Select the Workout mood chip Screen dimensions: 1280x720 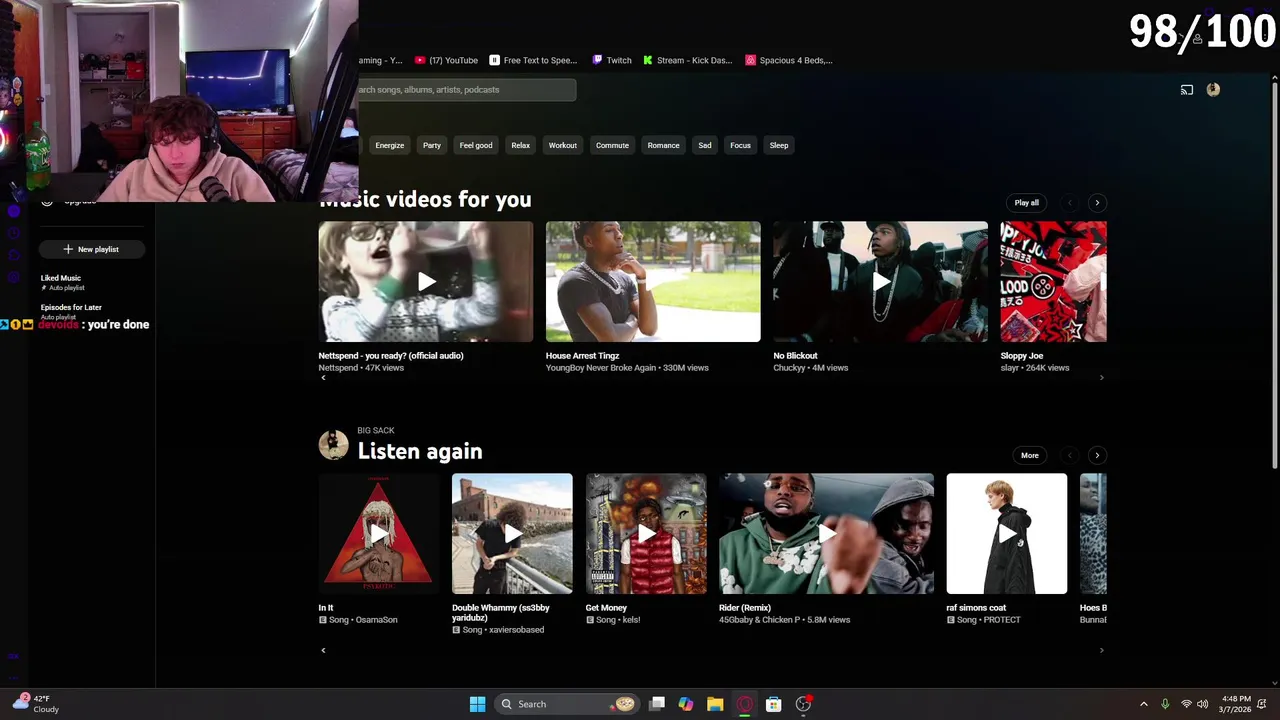coord(563,146)
